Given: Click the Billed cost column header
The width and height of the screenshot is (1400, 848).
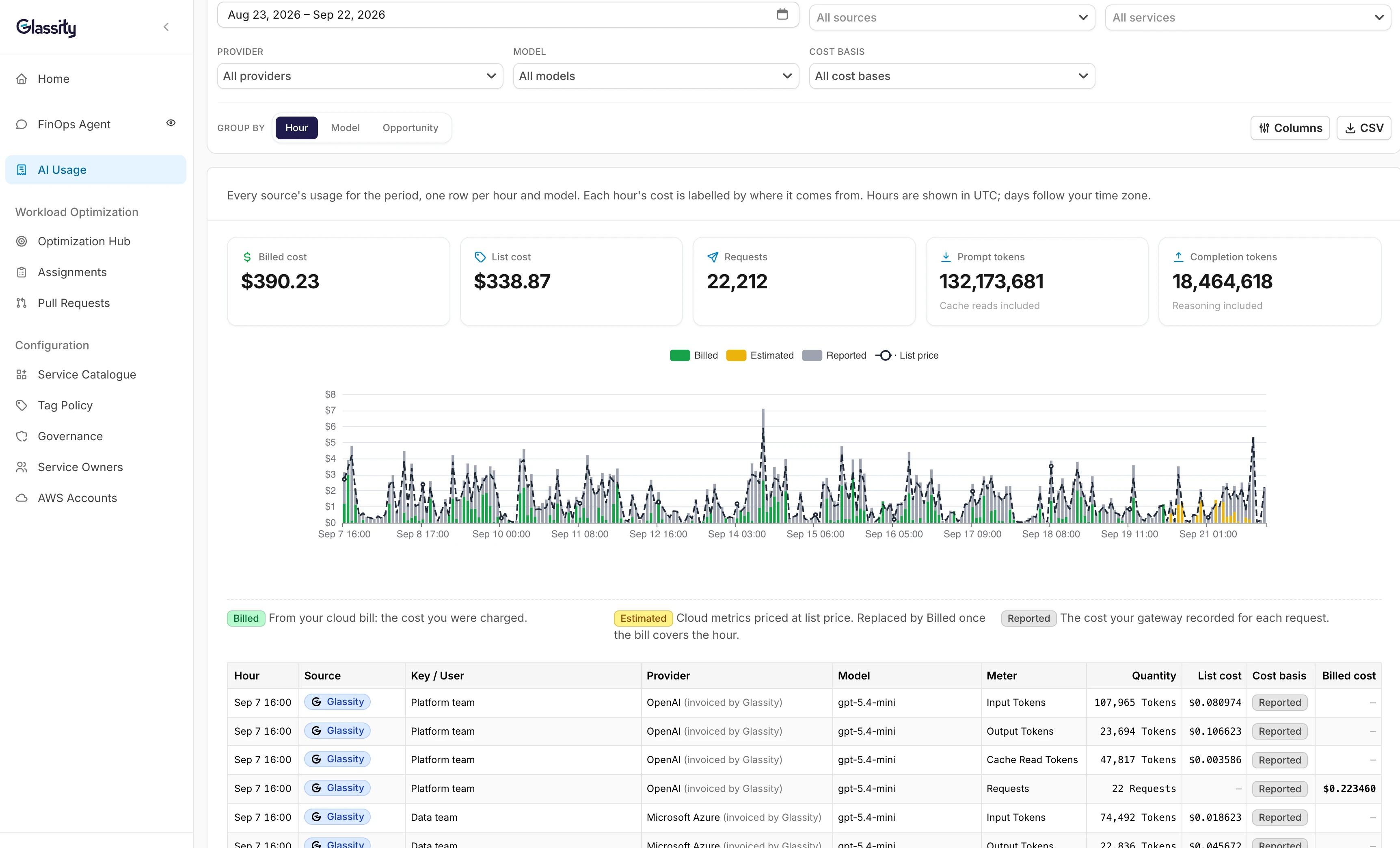Looking at the screenshot, I should 1348,676.
